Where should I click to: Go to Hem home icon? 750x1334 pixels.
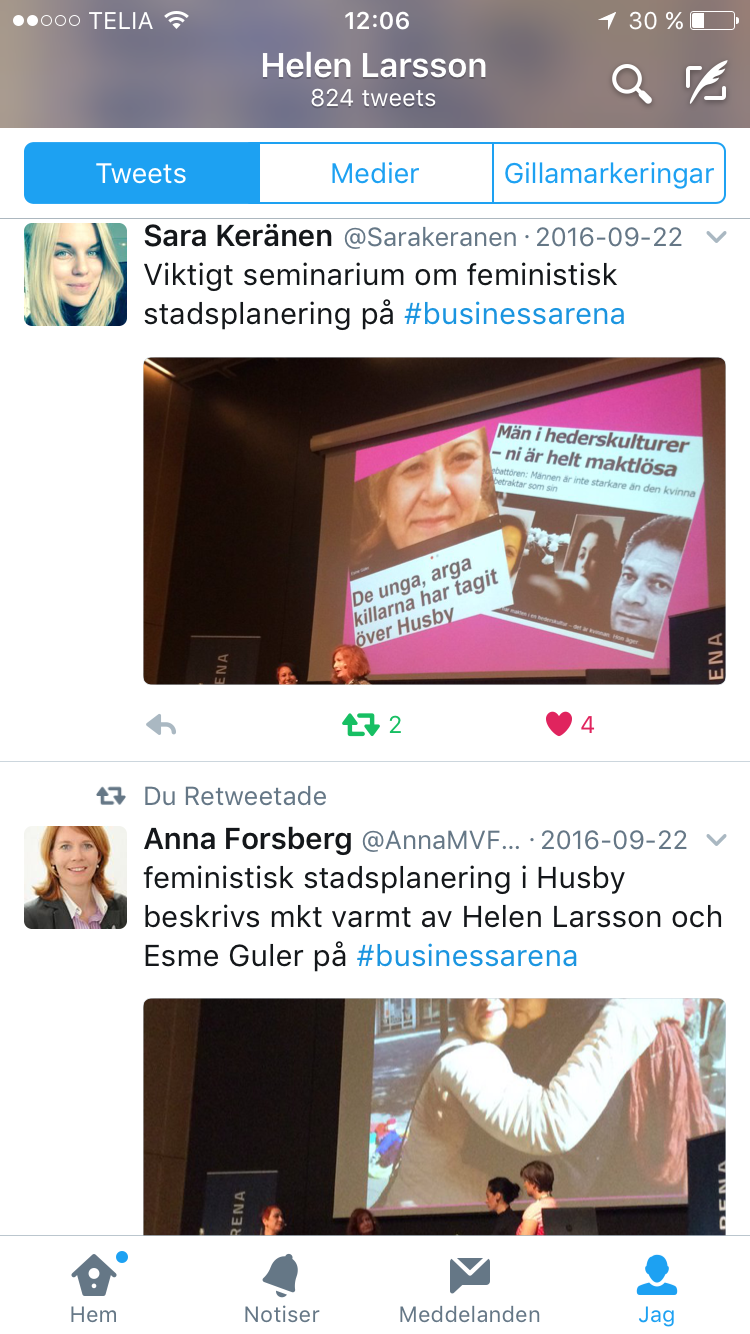click(x=94, y=1288)
